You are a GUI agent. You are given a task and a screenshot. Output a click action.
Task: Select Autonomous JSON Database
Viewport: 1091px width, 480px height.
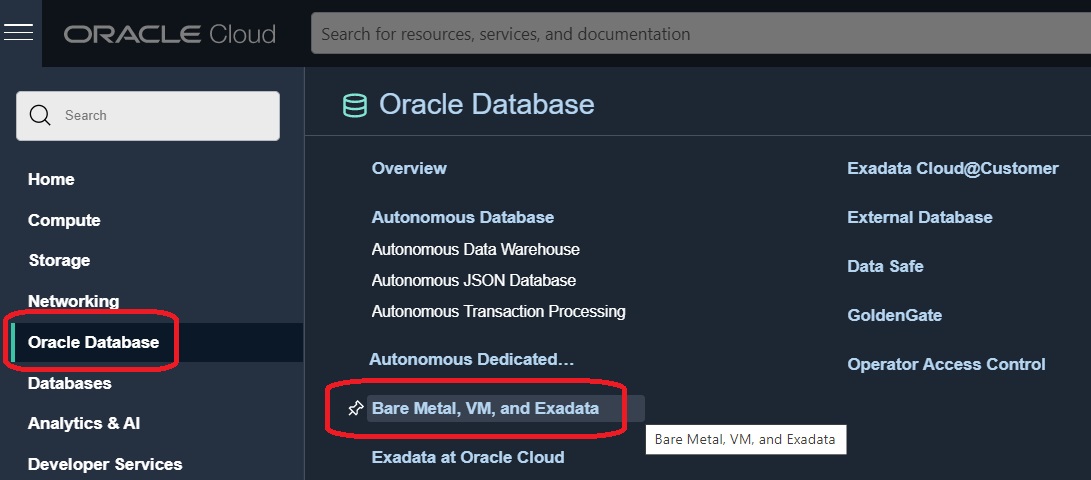point(474,280)
